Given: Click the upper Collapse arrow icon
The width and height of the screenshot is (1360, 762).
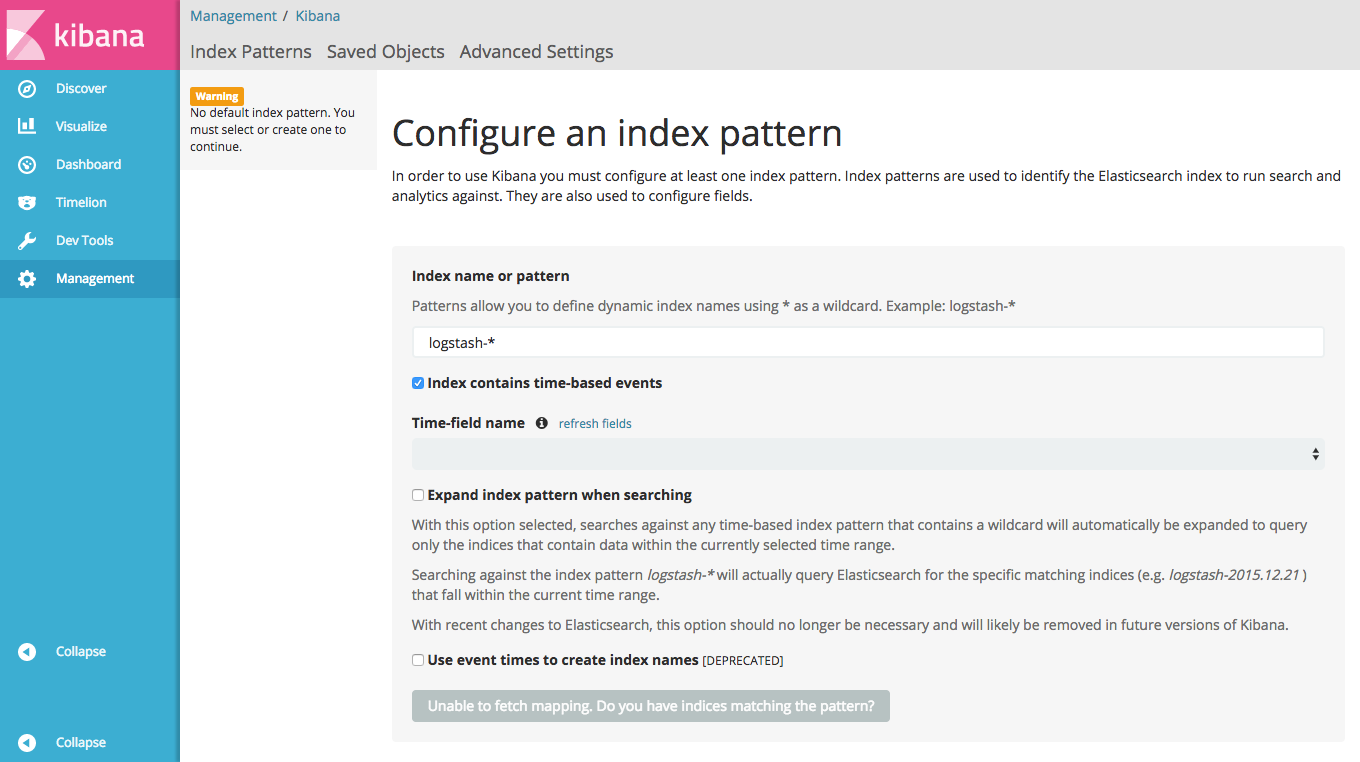Looking at the screenshot, I should [x=27, y=652].
